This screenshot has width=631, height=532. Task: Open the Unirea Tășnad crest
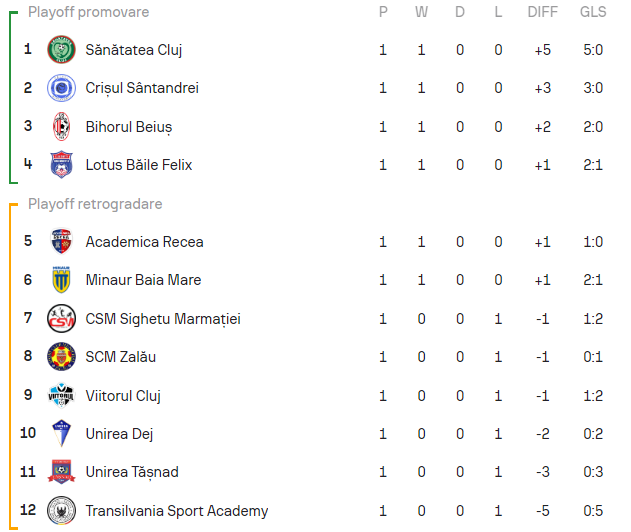(x=61, y=472)
